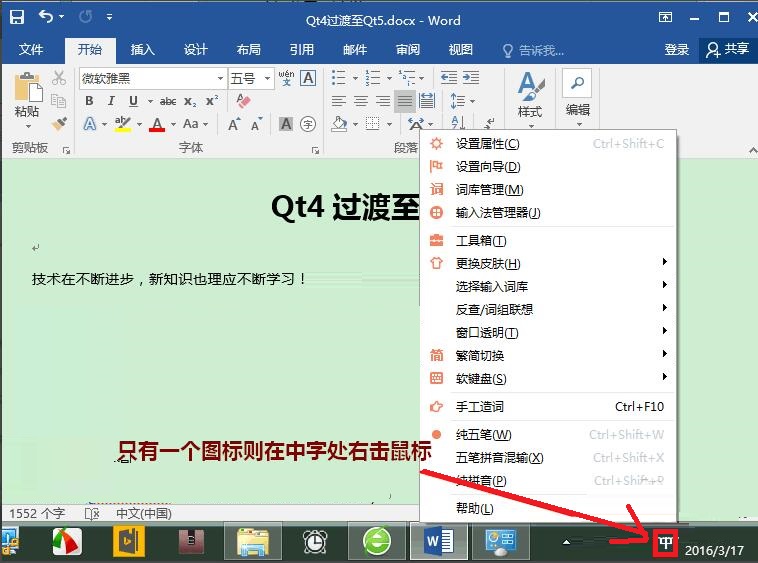758x563 pixels.
Task: Select 手工造词 menu entry
Action: pos(548,406)
